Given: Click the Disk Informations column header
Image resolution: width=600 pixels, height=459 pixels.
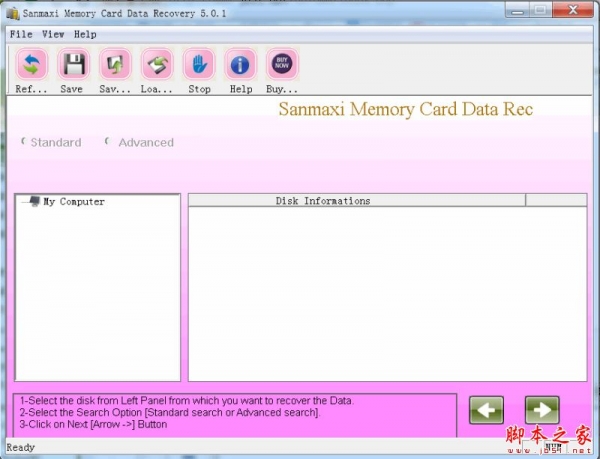Looking at the screenshot, I should [x=357, y=200].
